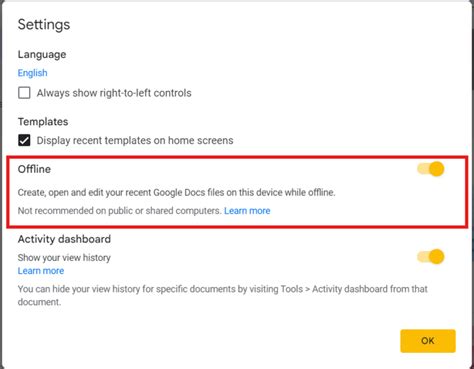The image size is (474, 369).
Task: Select the Templates section heading
Action: click(x=43, y=122)
